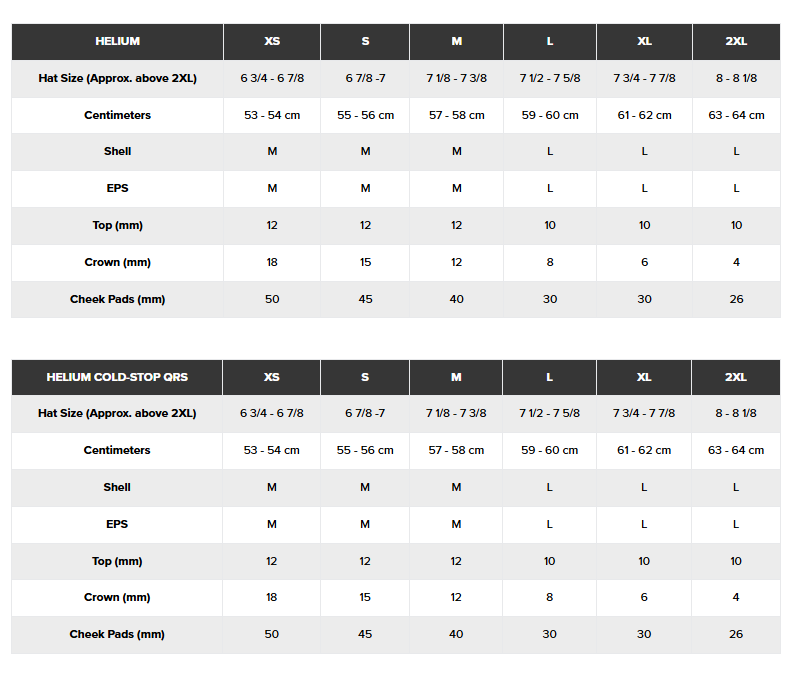791x680 pixels.
Task: Select the HELIUM COLD-STOP QRS header cell
Action: tap(117, 377)
